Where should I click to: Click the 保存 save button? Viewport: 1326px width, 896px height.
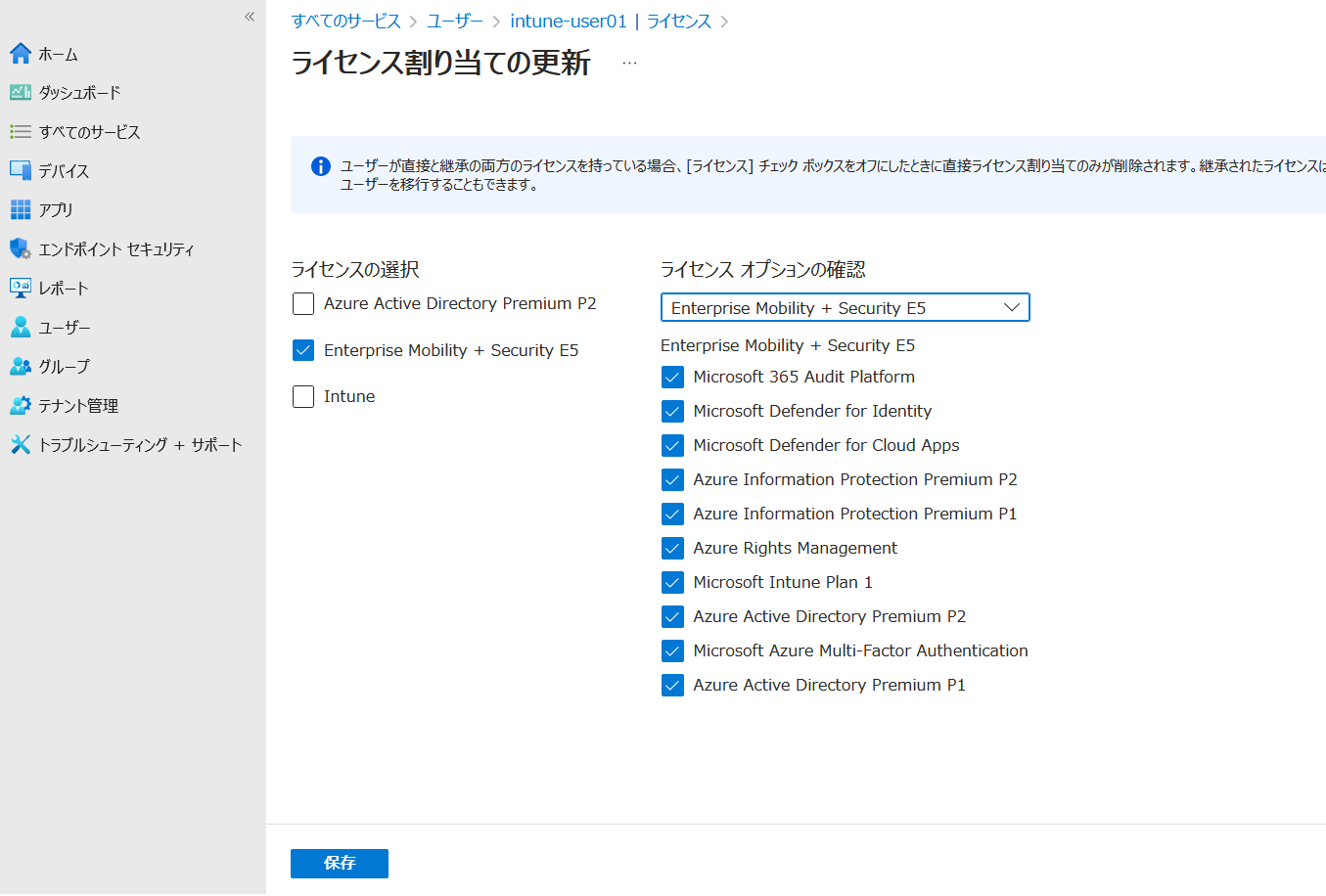pyautogui.click(x=340, y=863)
